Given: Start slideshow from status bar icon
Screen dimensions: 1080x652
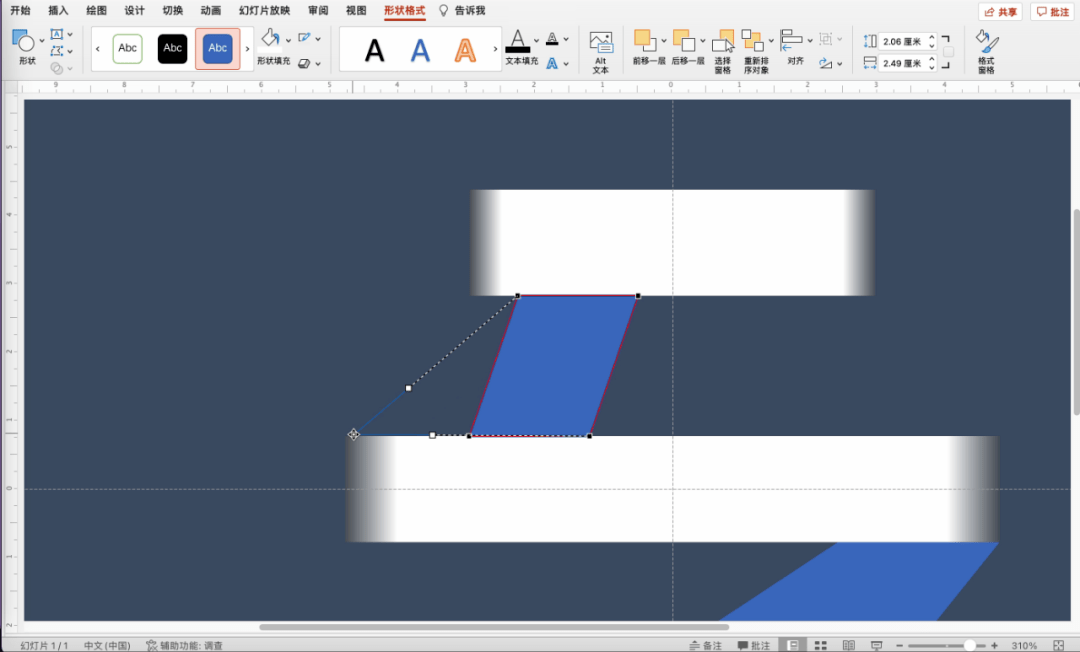Looking at the screenshot, I should point(876,645).
